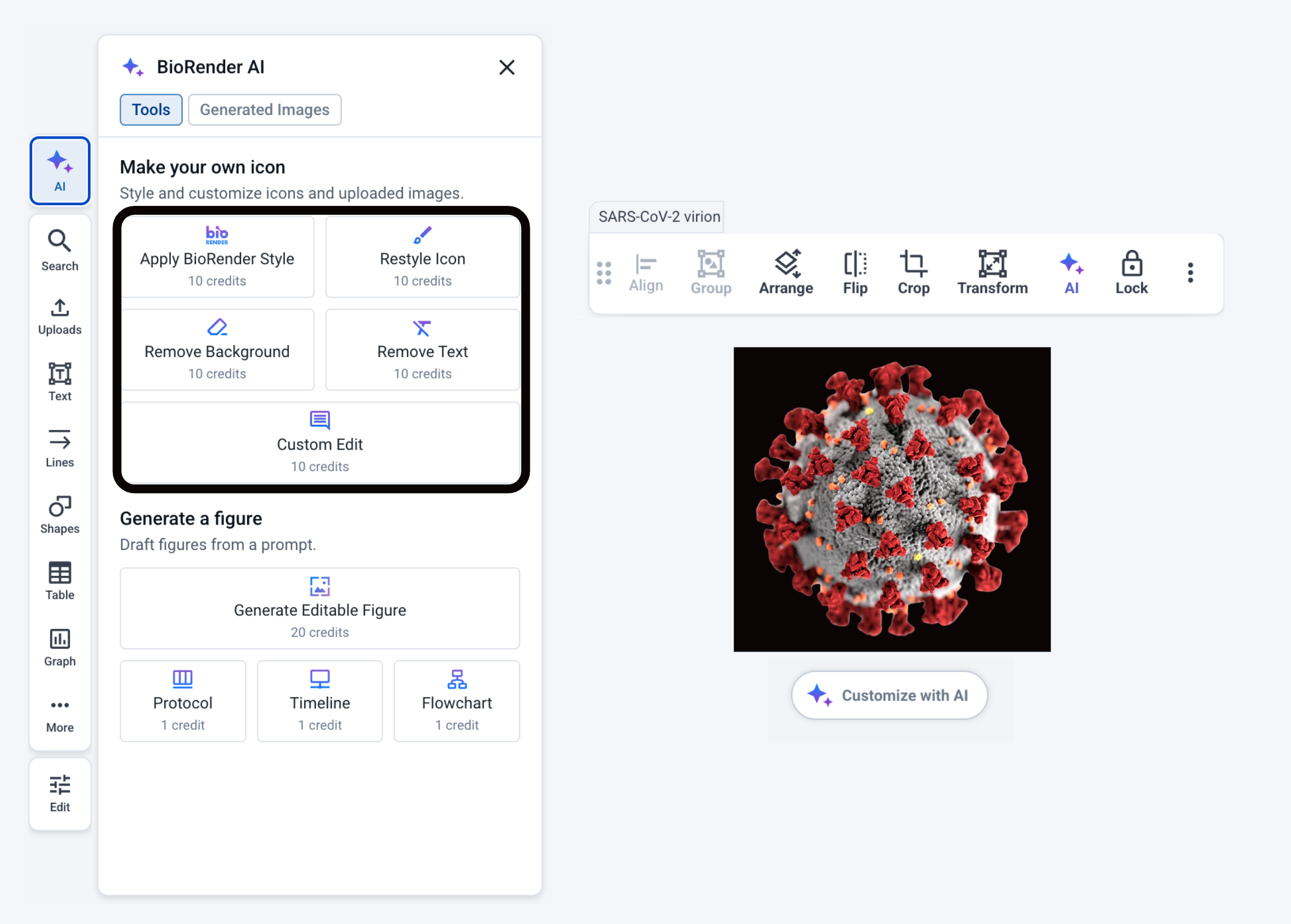Choose Apply BioRender Style

pyautogui.click(x=217, y=257)
